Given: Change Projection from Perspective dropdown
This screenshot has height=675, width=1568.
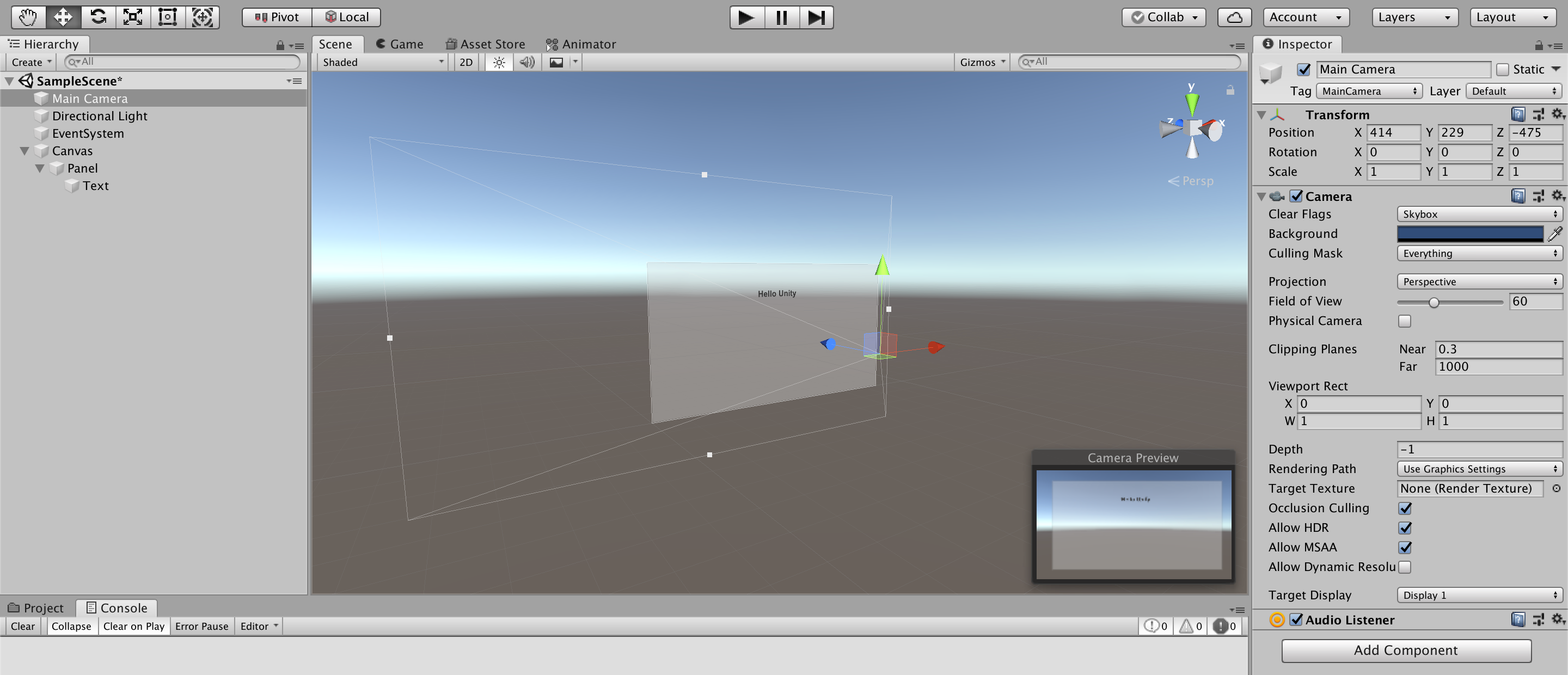Looking at the screenshot, I should (x=1479, y=281).
